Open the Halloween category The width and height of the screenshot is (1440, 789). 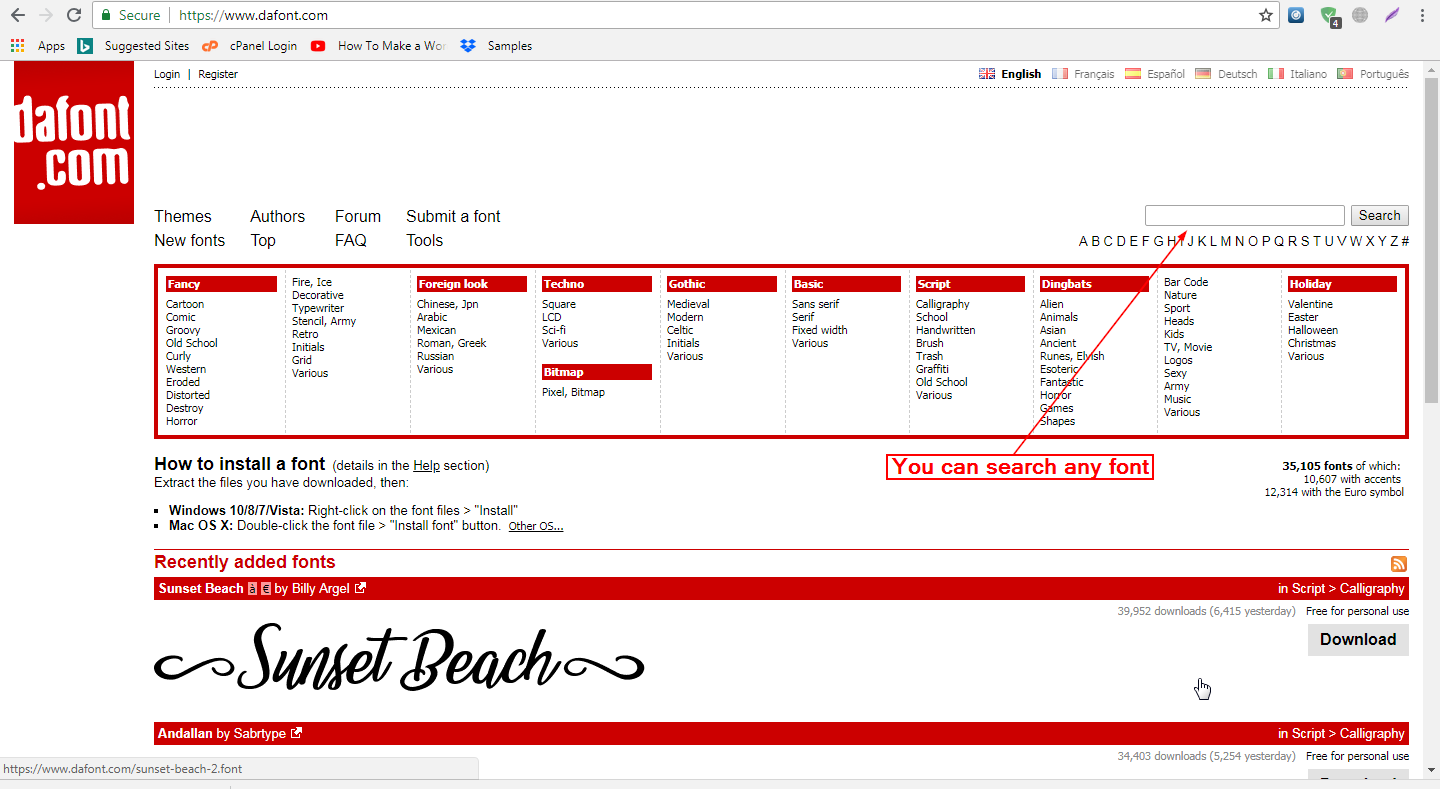coord(1313,330)
